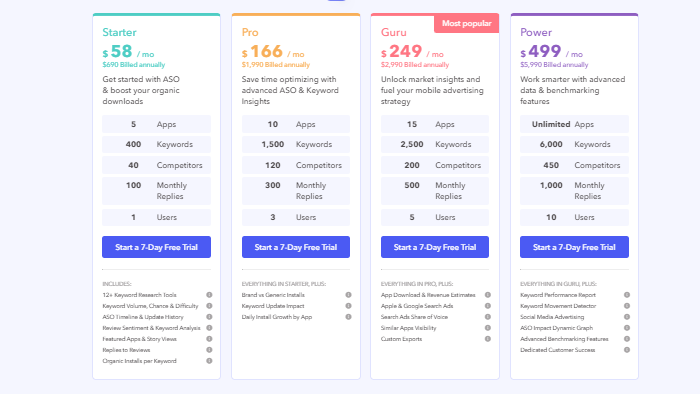The height and width of the screenshot is (394, 700).
Task: Click the 40 Competitors row in Starter
Action: point(156,165)
